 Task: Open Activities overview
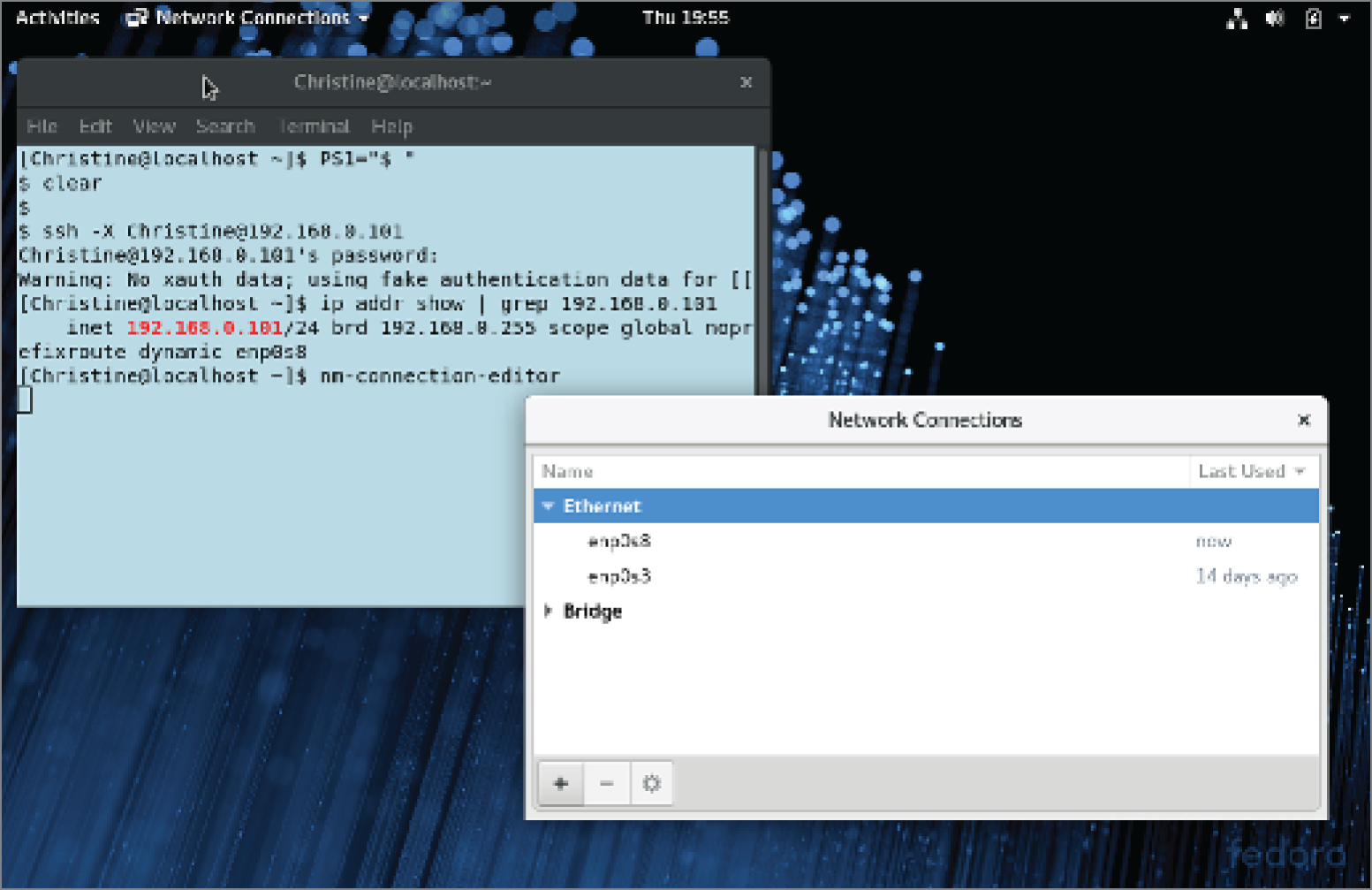57,18
